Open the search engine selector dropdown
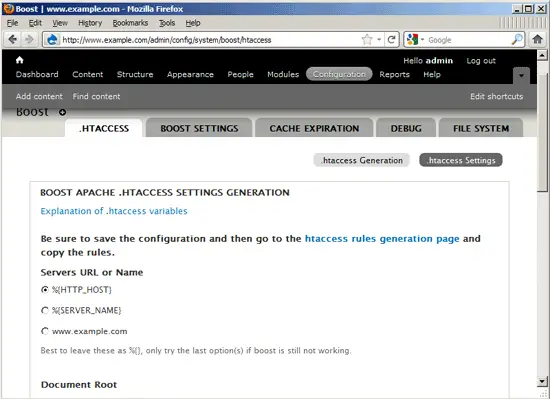This screenshot has height=399, width=550. pos(416,40)
